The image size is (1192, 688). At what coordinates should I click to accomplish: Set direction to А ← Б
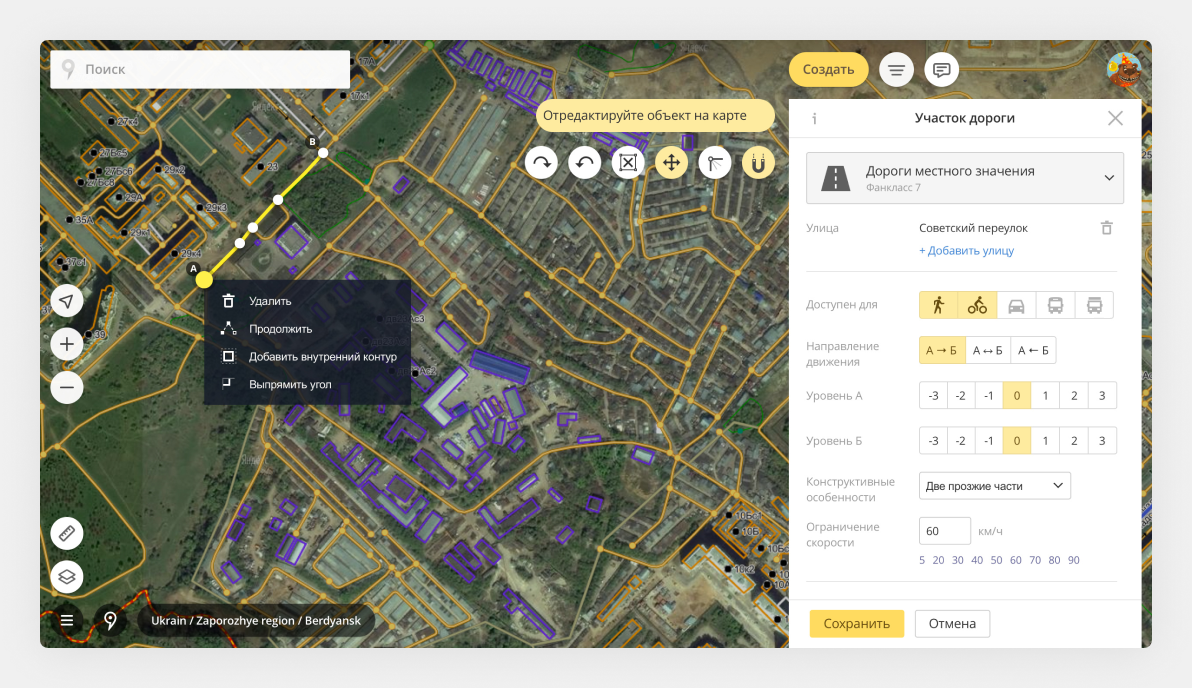[1033, 350]
